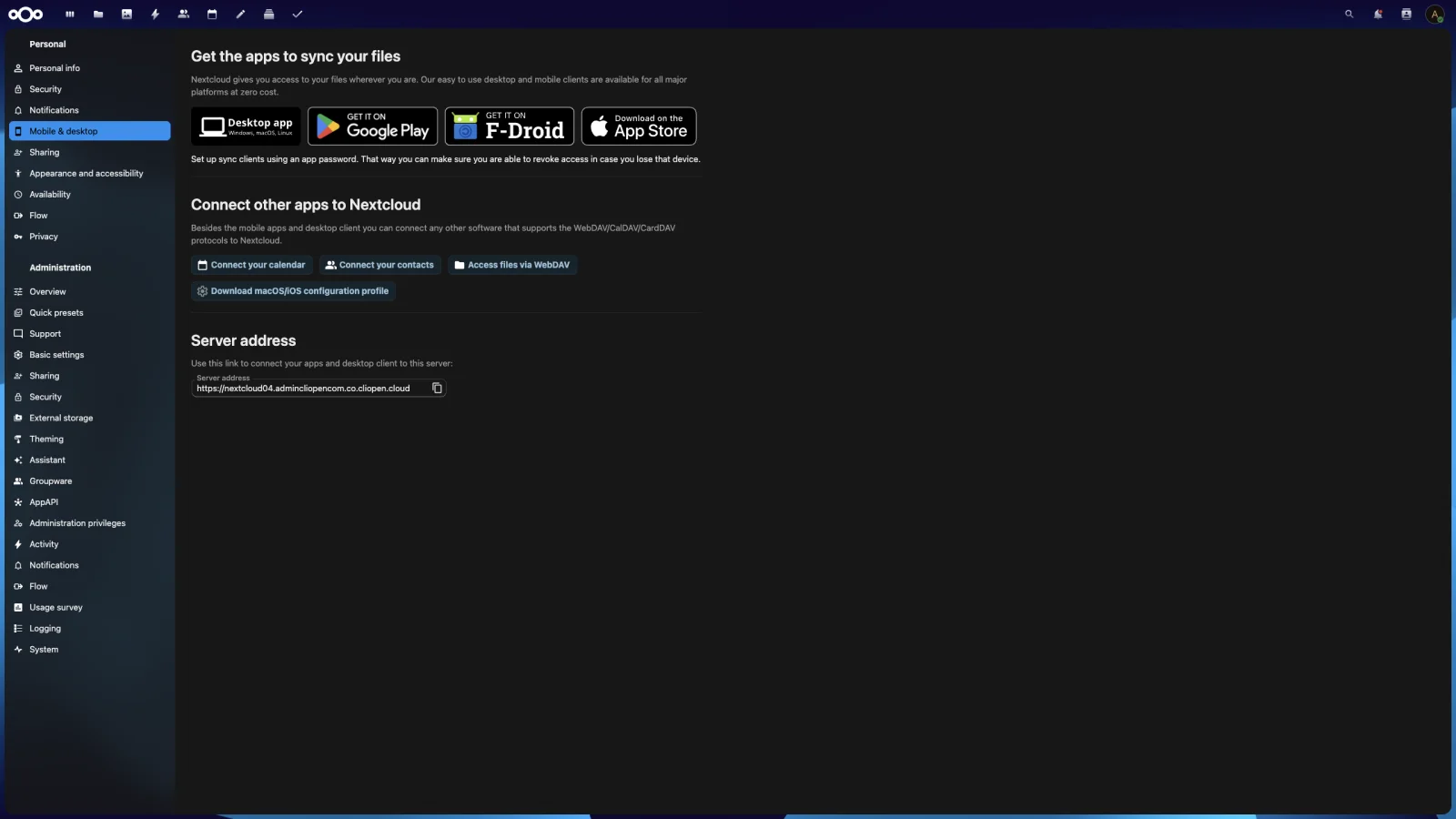Open the unified search magnifier icon
The height and width of the screenshot is (819, 1456).
coord(1350,15)
